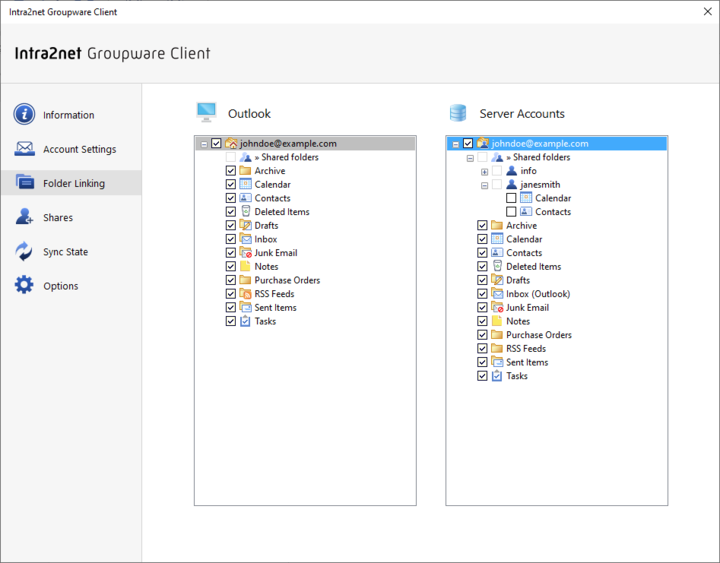Screen dimensions: 720x563
Task: Select Outlook Sent Items folder label
Action: 276,307
